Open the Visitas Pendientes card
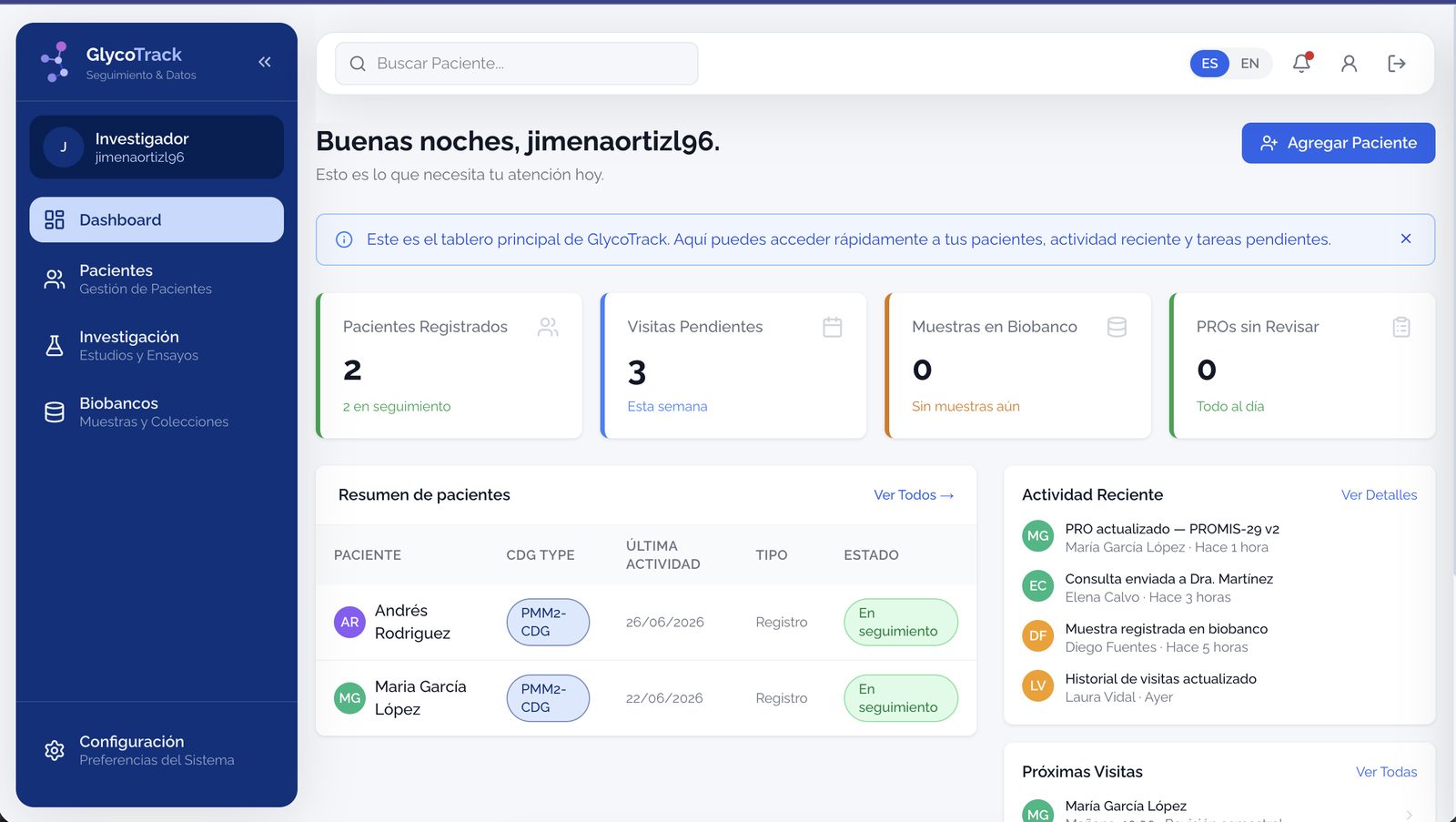 click(x=733, y=366)
